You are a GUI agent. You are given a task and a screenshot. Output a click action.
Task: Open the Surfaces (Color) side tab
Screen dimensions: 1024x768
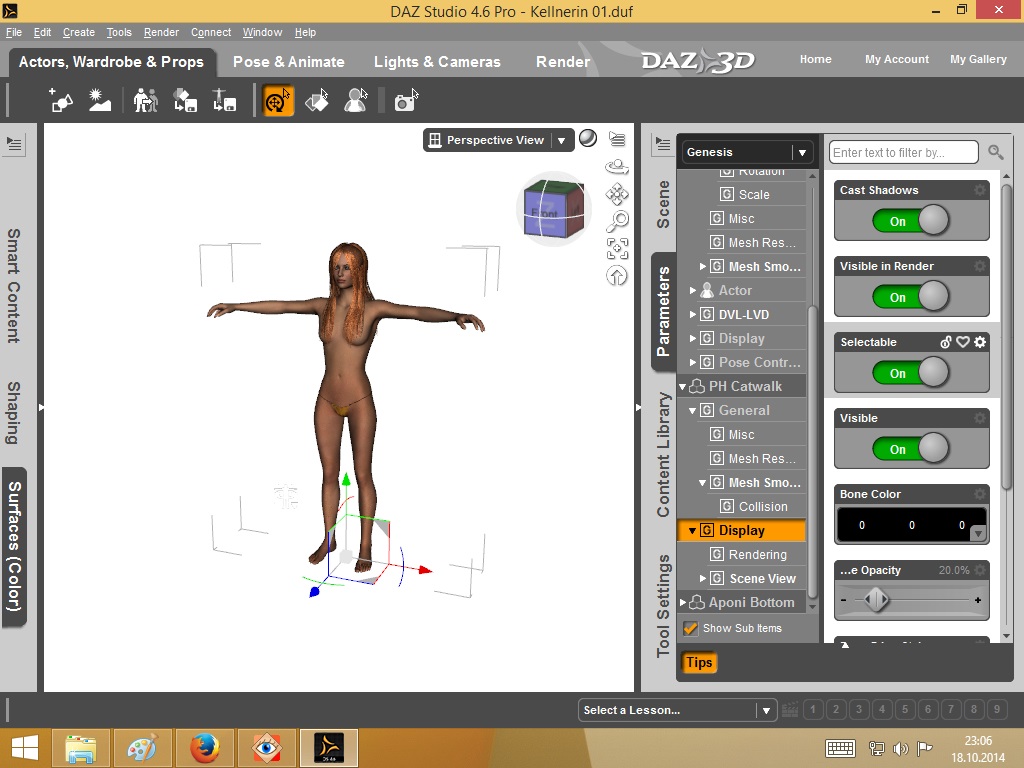pos(14,547)
